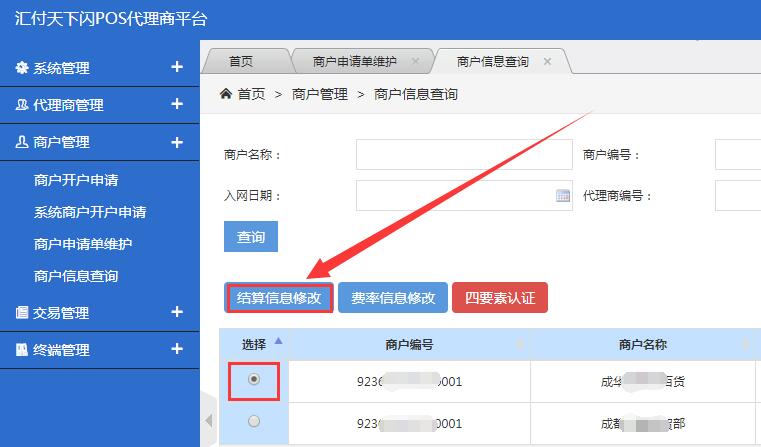Toggle the 商户管理 menu with its plus
Viewport: 761px width, 447px height.
177,142
